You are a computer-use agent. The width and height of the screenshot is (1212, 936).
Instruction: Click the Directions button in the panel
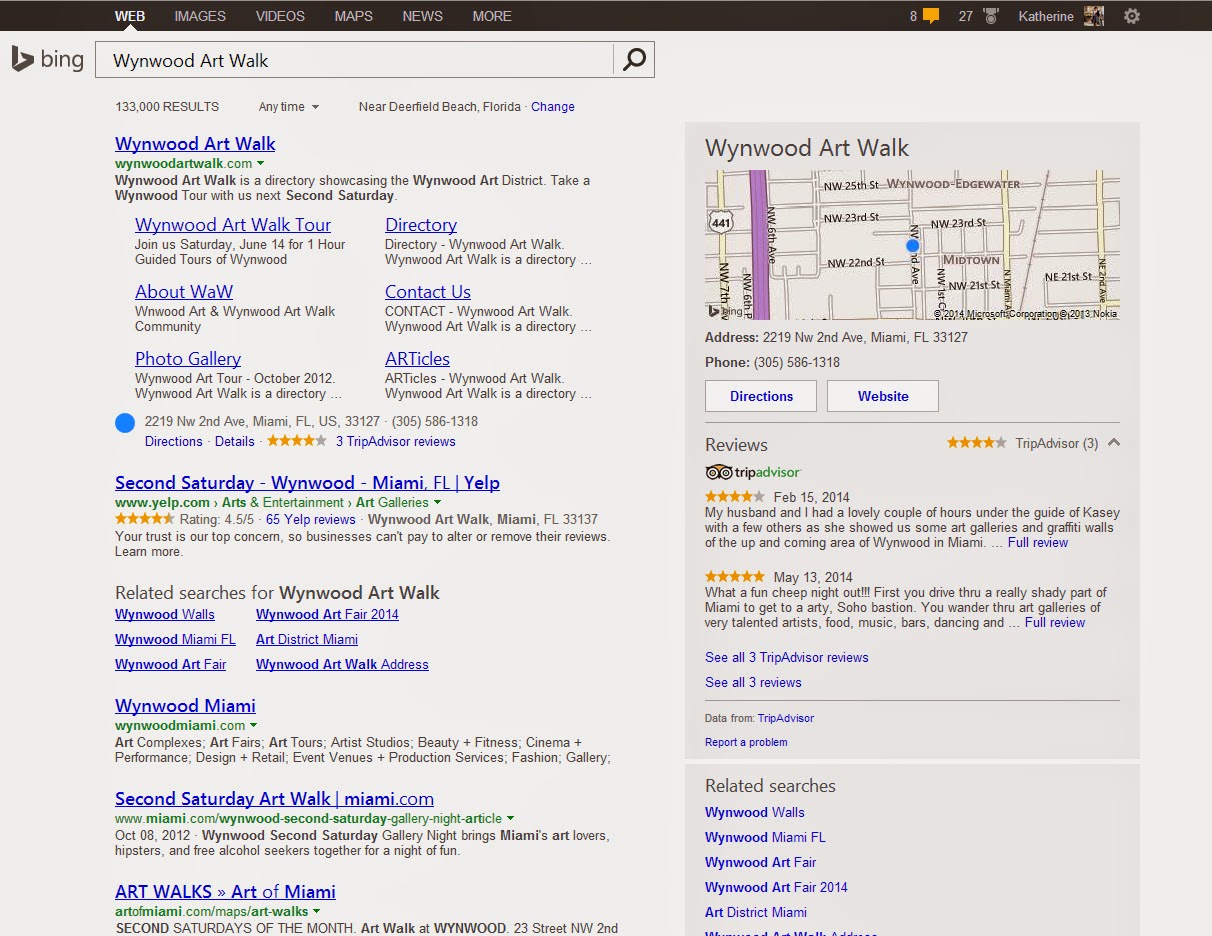761,396
